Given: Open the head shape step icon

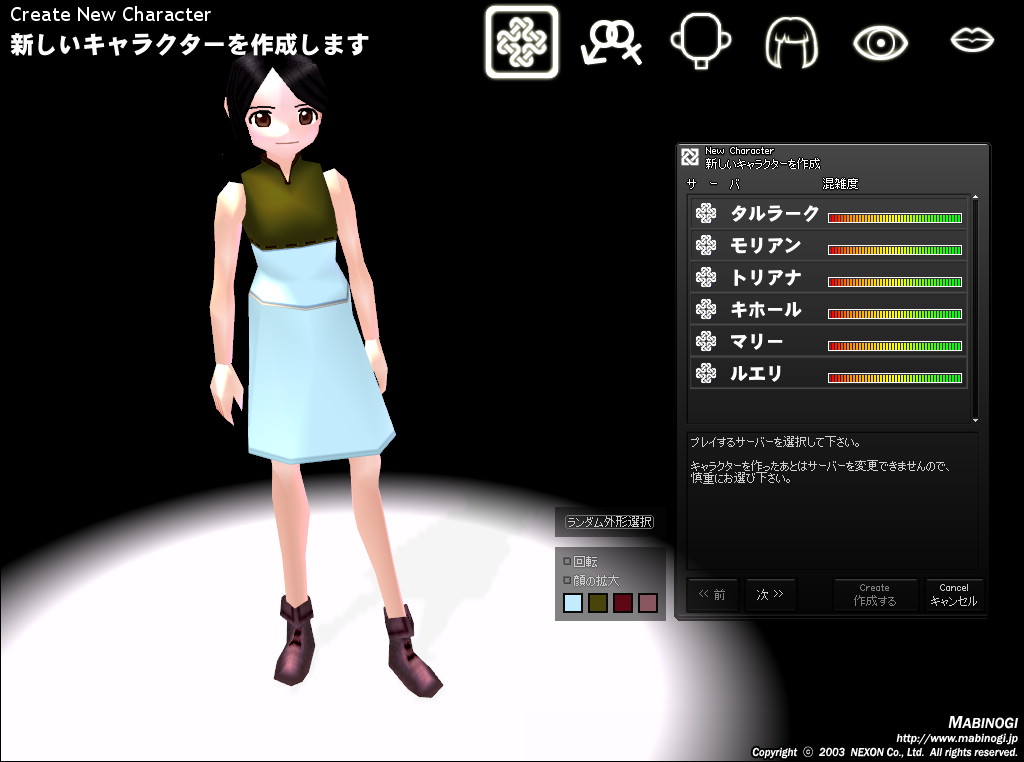Looking at the screenshot, I should coord(701,41).
